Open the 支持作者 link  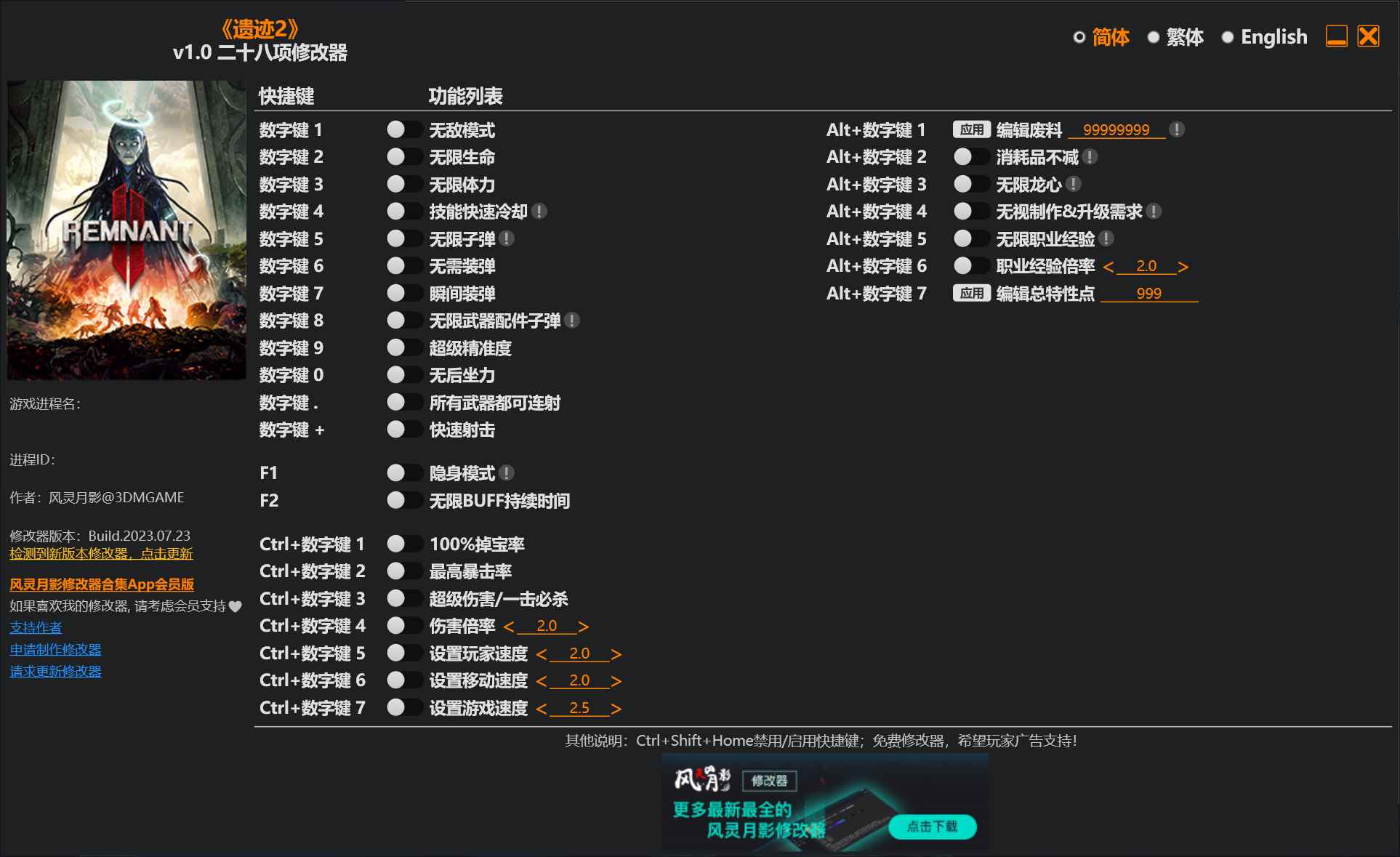point(34,627)
